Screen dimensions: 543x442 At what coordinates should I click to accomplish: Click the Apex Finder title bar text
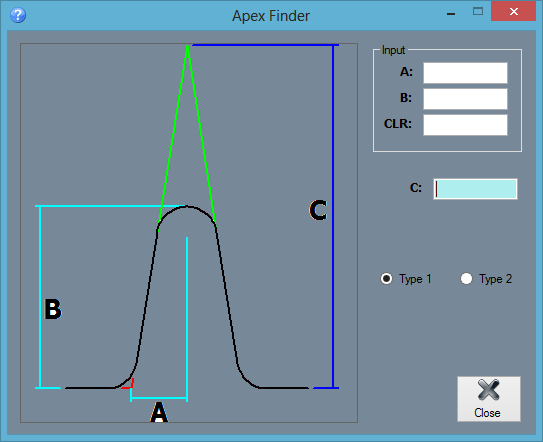click(x=271, y=16)
